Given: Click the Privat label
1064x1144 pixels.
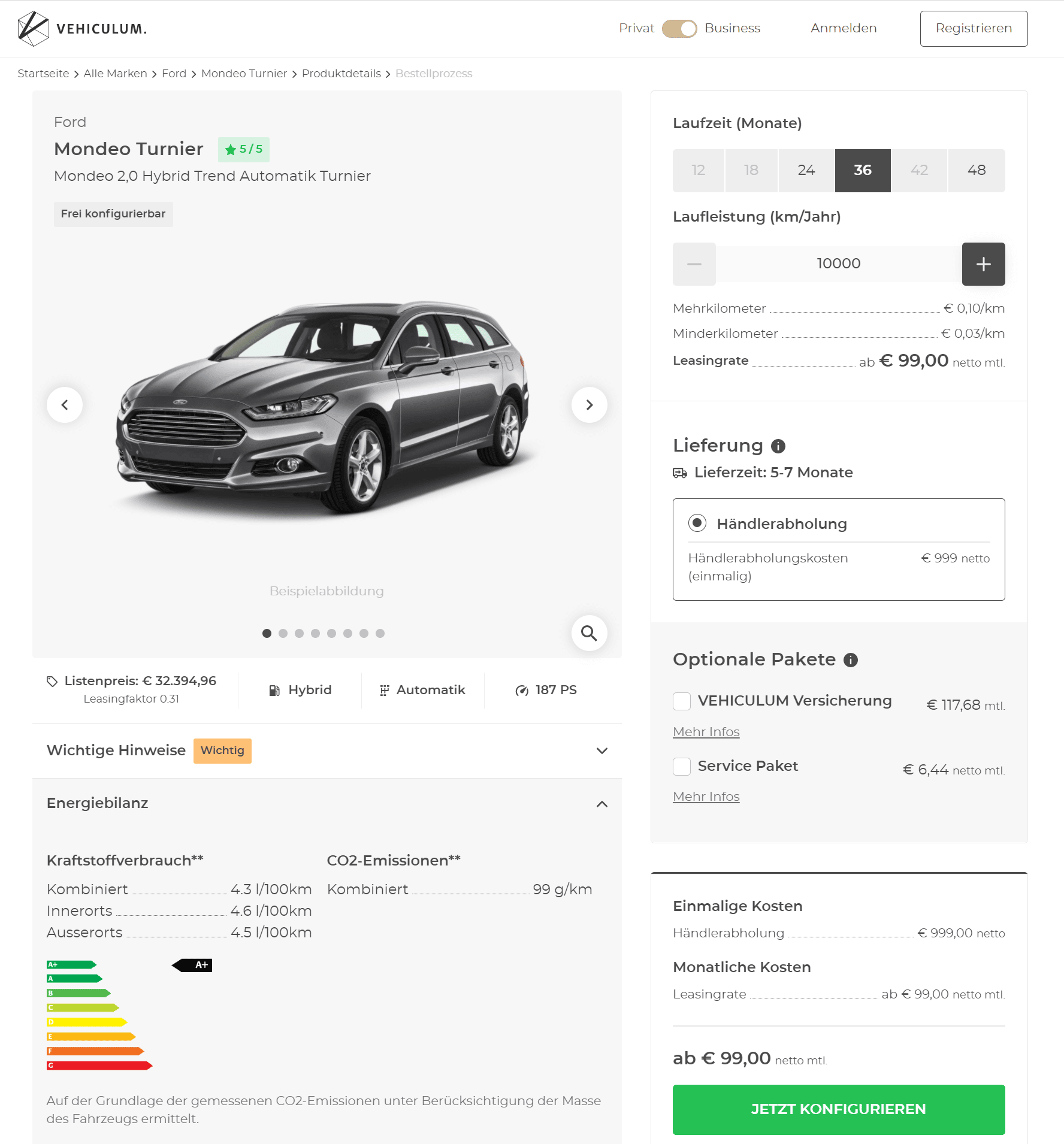Looking at the screenshot, I should point(636,29).
